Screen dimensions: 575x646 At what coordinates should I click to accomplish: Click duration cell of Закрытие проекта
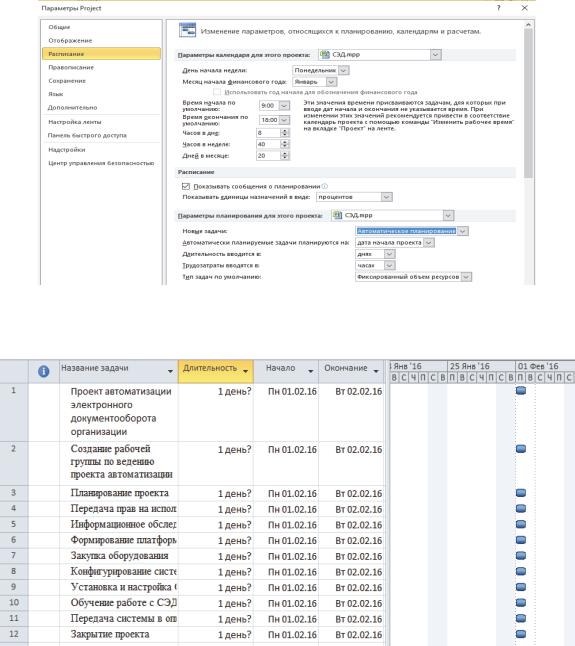[x=216, y=634]
